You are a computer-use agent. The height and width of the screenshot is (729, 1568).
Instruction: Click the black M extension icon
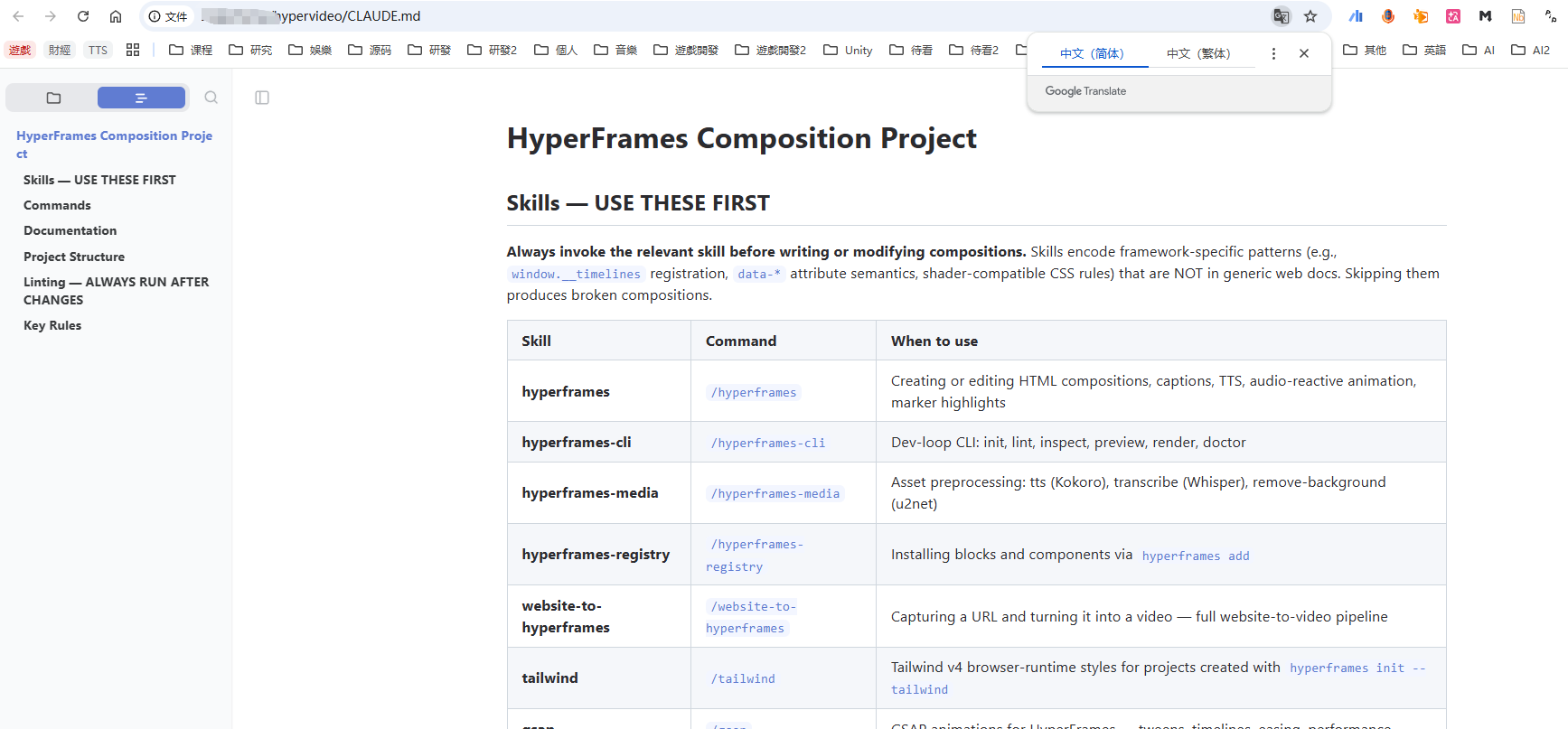(1486, 16)
